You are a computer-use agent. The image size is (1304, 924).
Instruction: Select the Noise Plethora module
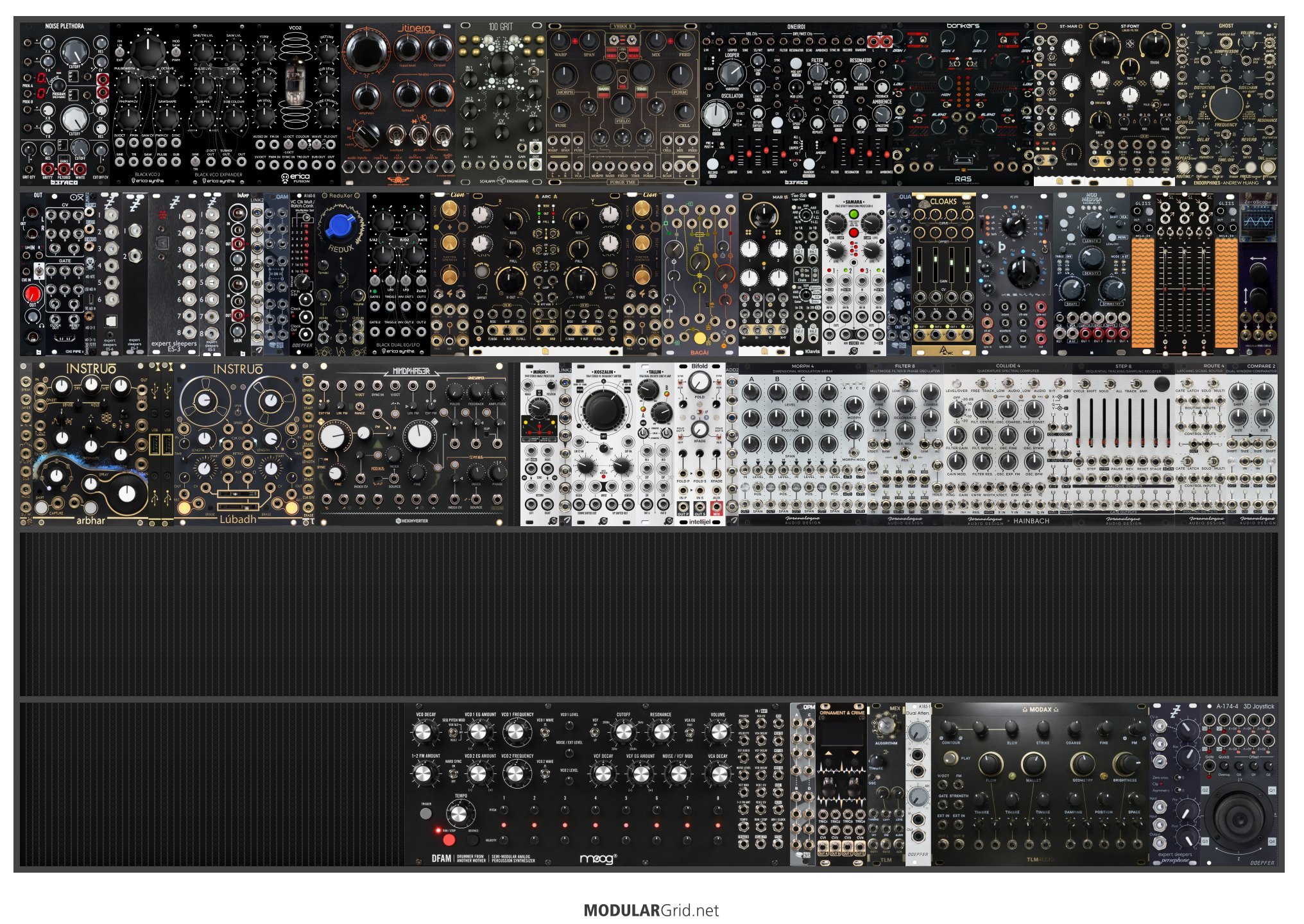65,105
